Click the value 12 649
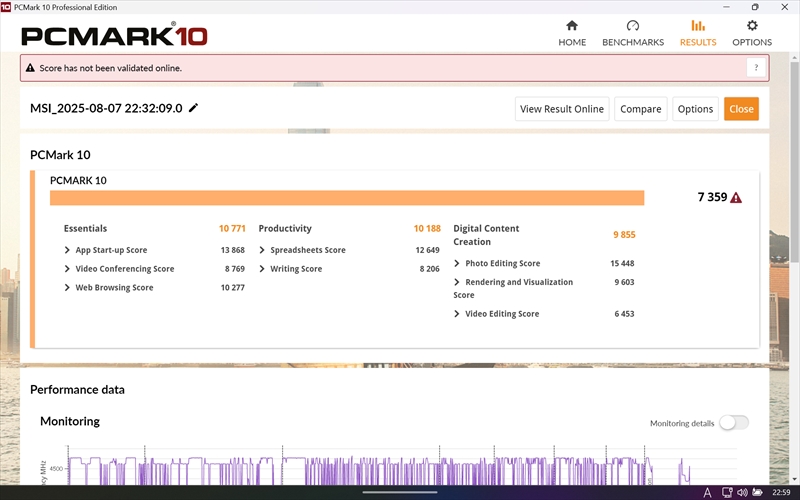800x500 pixels. [428, 250]
